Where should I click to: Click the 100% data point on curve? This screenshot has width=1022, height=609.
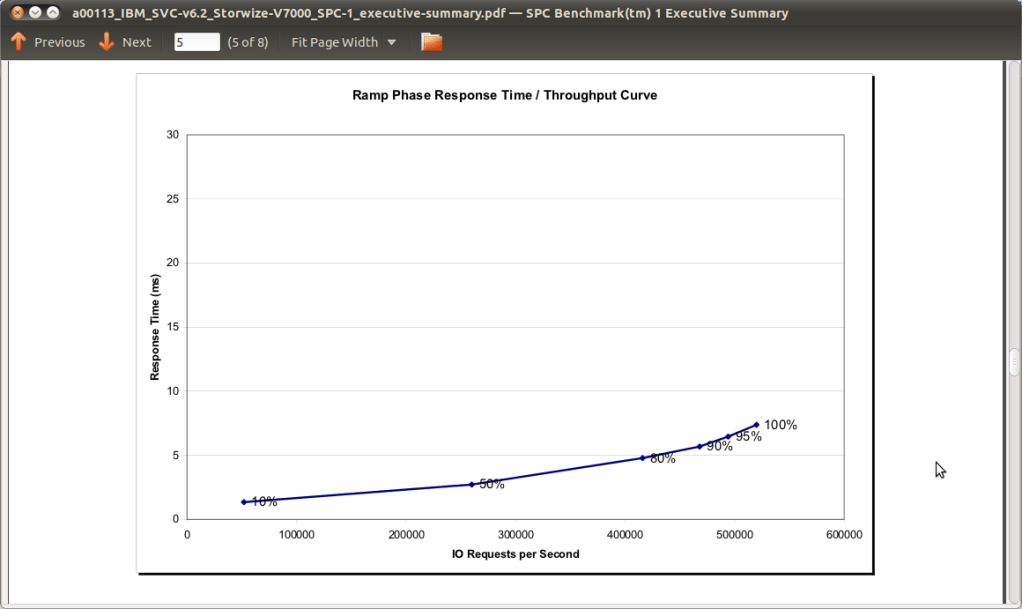756,424
